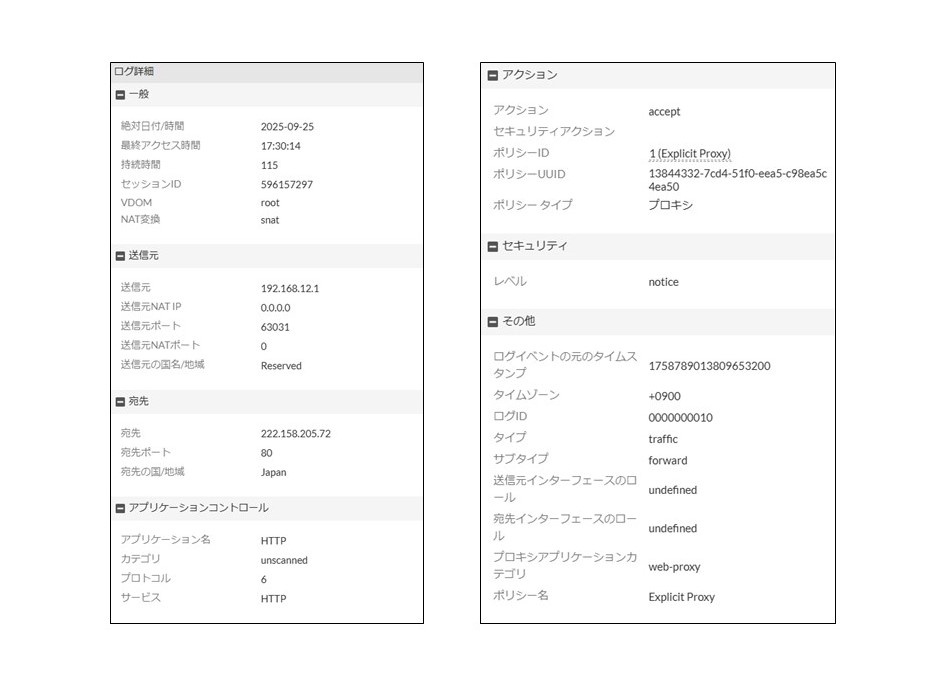Collapse the アプリケーションコントロール section icon
The width and height of the screenshot is (936, 686).
121,508
